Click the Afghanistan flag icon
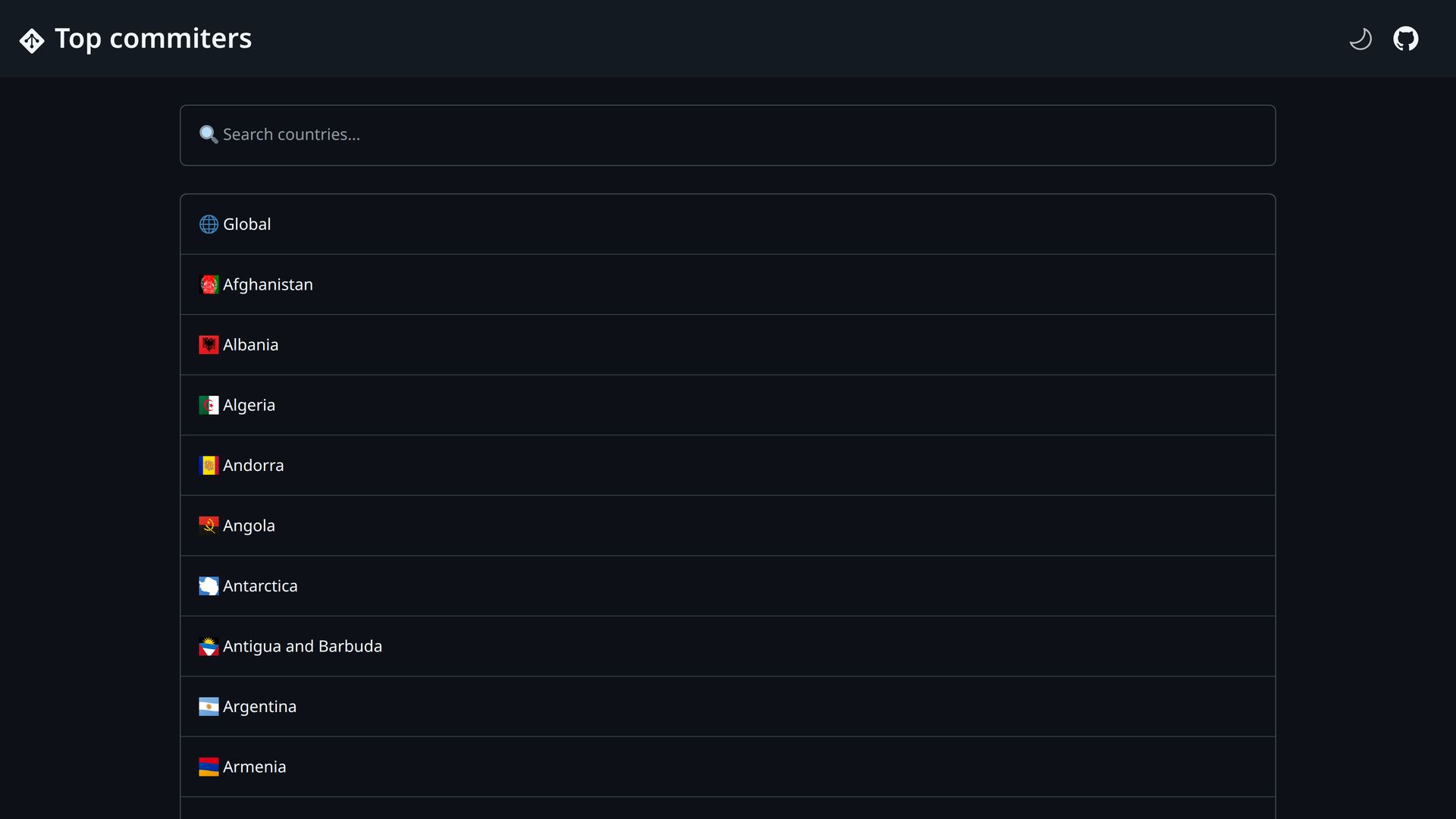The width and height of the screenshot is (1456, 819). click(x=209, y=284)
